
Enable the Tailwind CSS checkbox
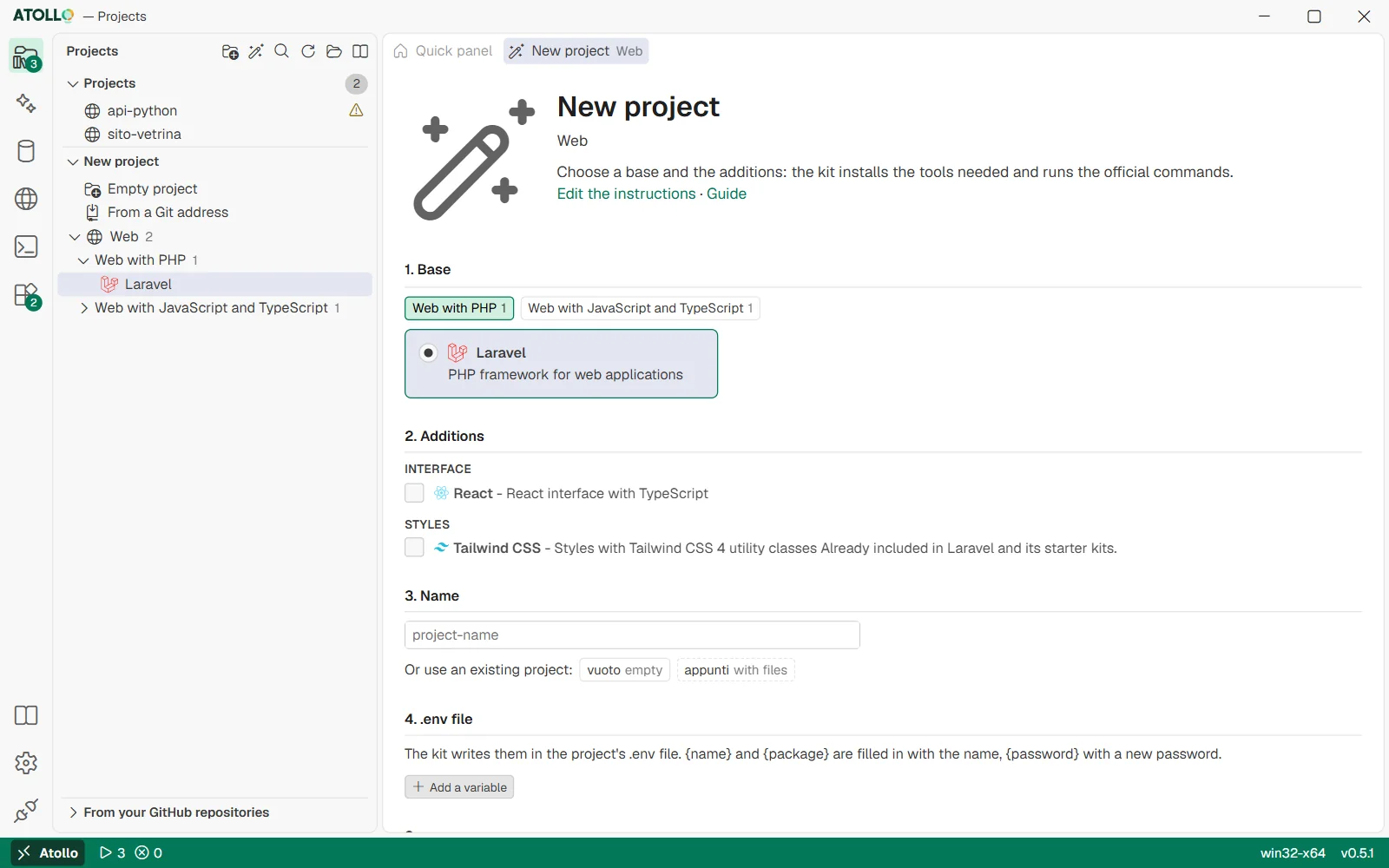pyautogui.click(x=414, y=548)
